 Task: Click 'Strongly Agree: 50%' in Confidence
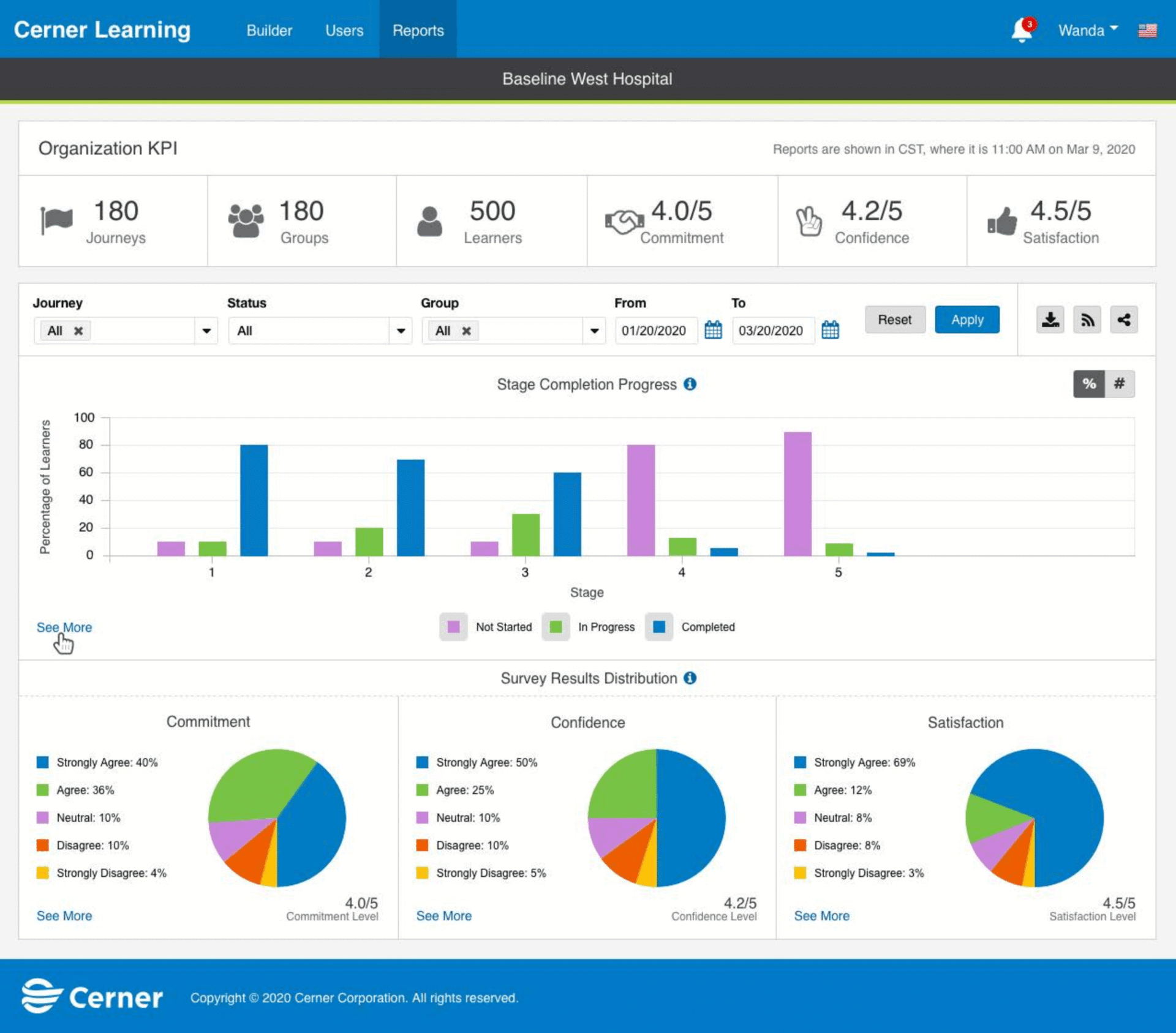point(487,762)
